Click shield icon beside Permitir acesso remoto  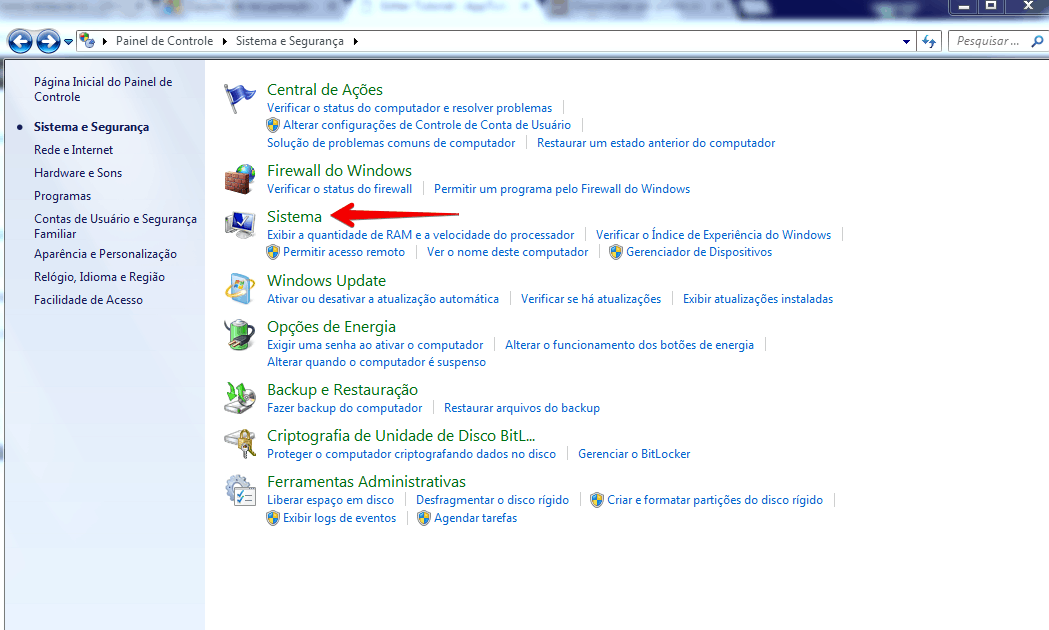pos(273,251)
